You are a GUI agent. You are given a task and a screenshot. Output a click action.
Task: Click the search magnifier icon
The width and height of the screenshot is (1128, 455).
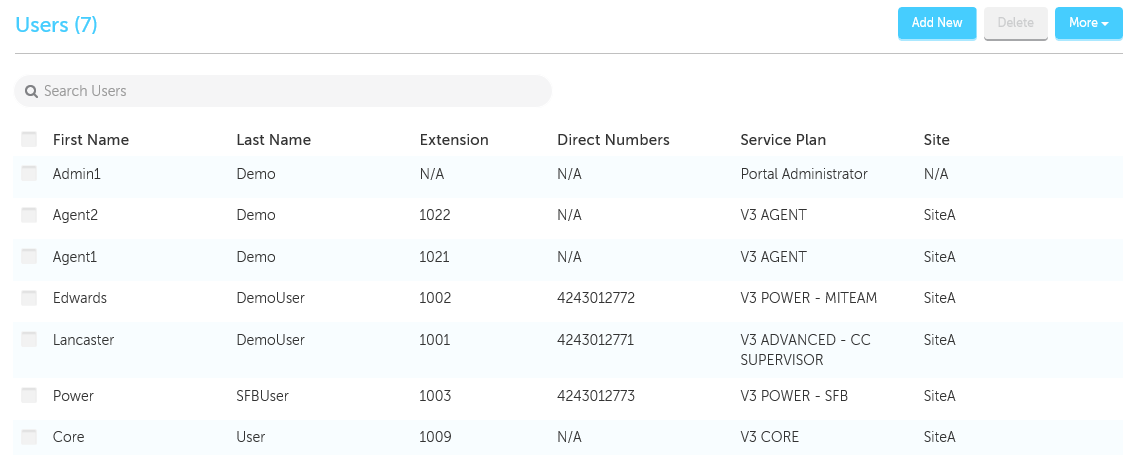click(31, 91)
